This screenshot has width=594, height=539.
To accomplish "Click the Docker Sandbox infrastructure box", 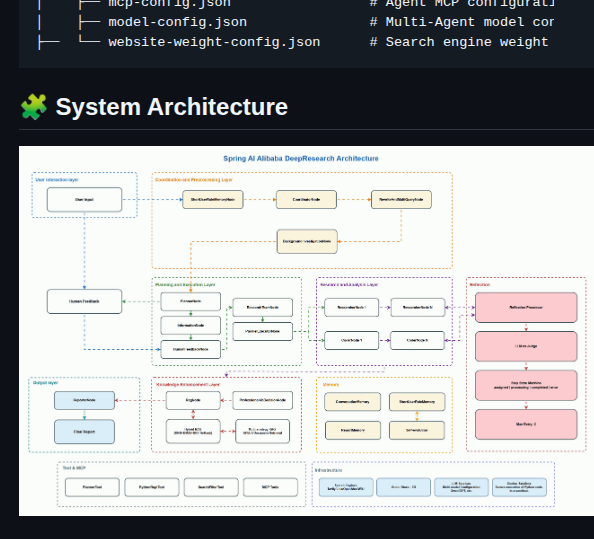I will pyautogui.click(x=519, y=487).
